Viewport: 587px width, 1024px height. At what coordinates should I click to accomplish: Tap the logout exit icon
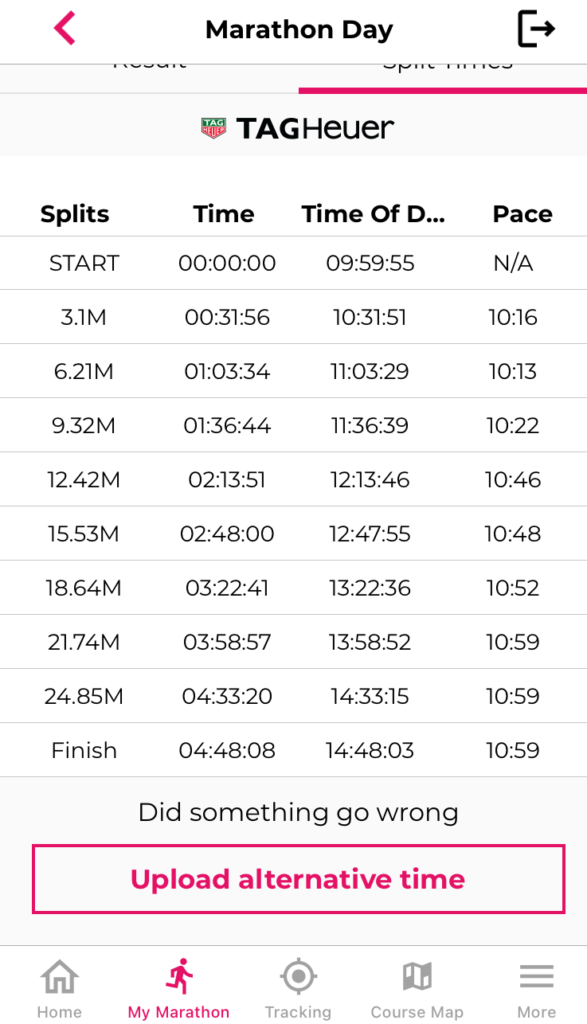536,29
